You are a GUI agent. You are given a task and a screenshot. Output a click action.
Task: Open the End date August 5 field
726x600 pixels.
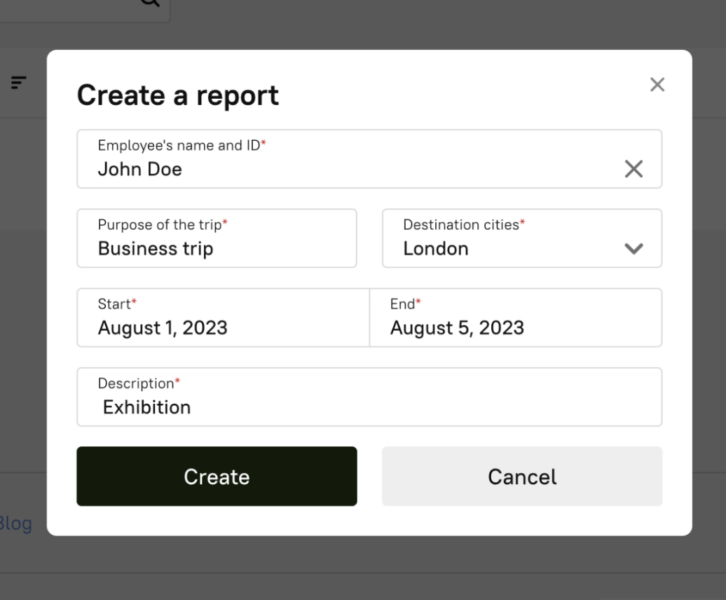click(515, 318)
